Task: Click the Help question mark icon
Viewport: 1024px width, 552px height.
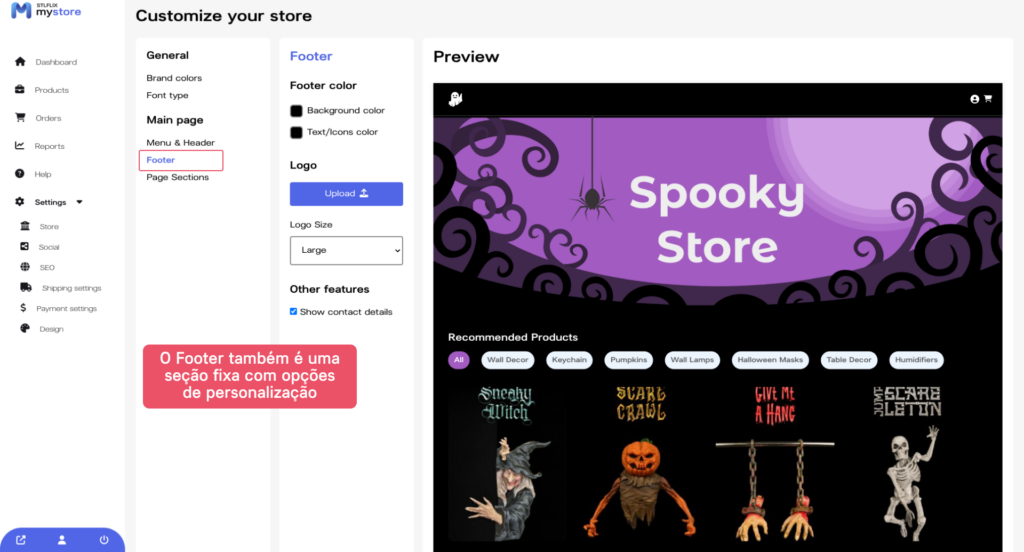Action: (x=20, y=174)
